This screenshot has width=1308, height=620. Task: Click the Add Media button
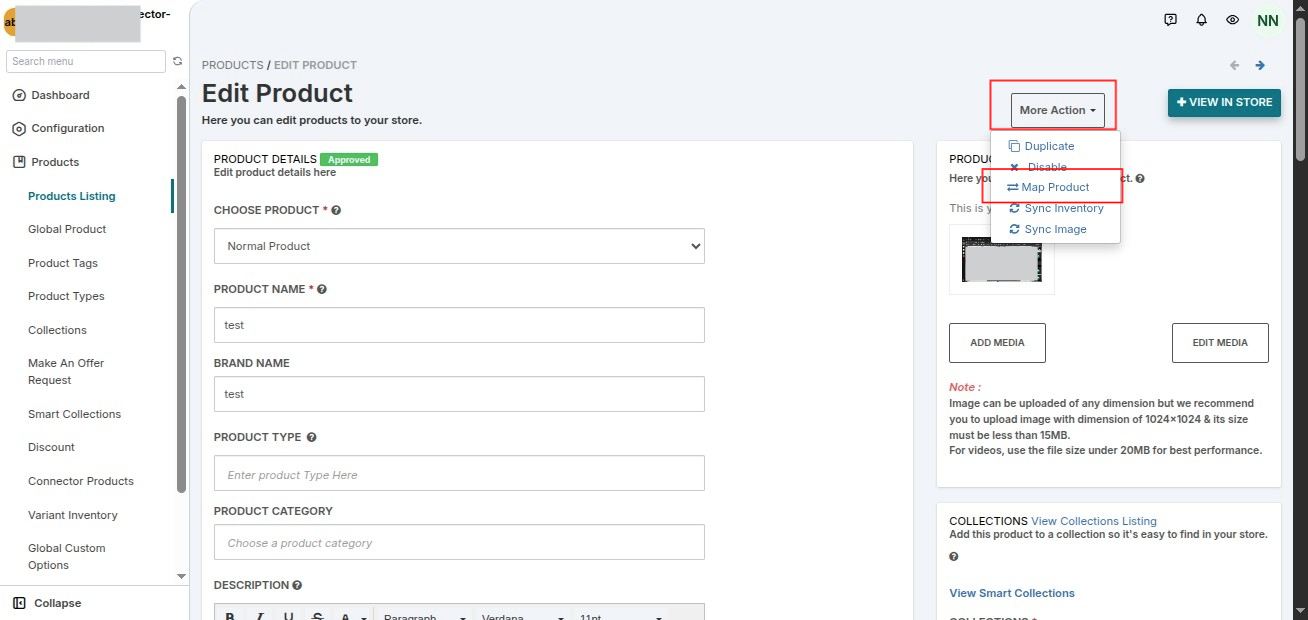[x=997, y=343]
